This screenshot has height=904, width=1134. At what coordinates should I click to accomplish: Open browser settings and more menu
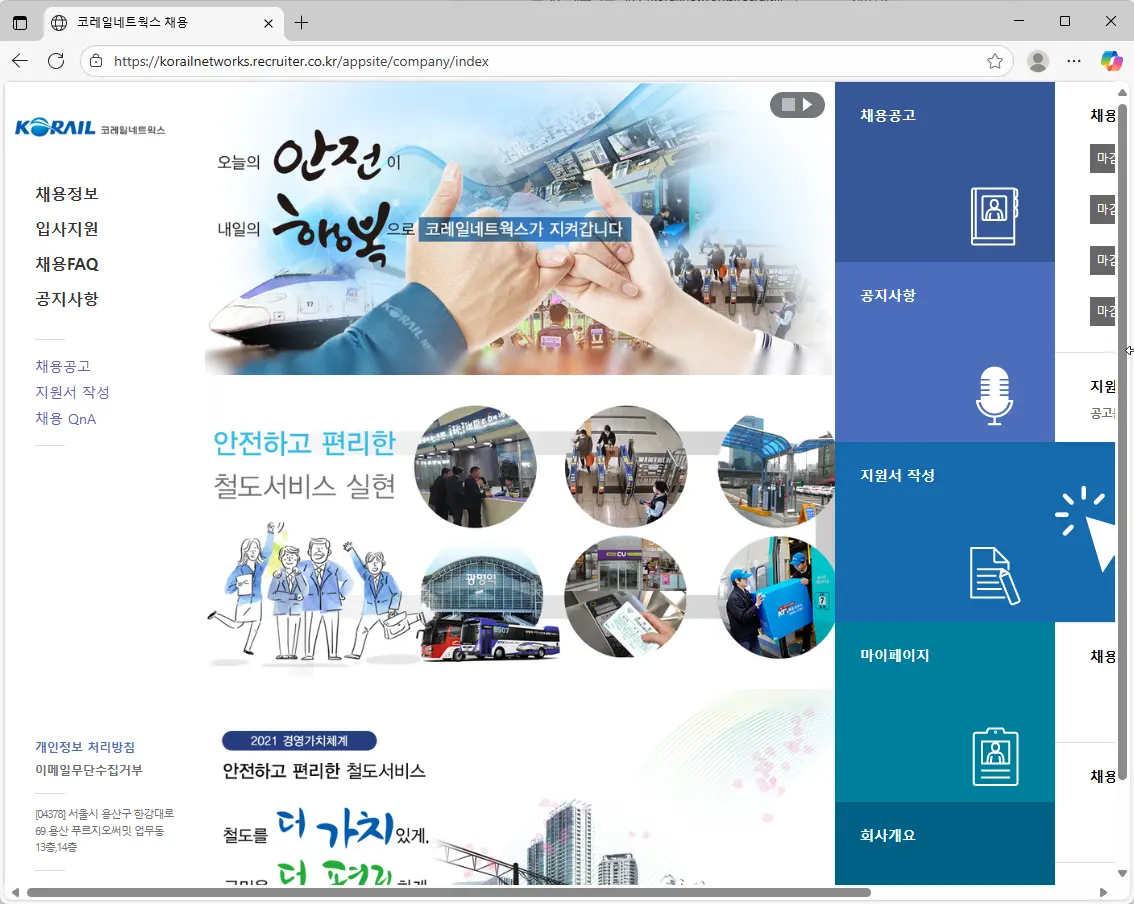1074,61
